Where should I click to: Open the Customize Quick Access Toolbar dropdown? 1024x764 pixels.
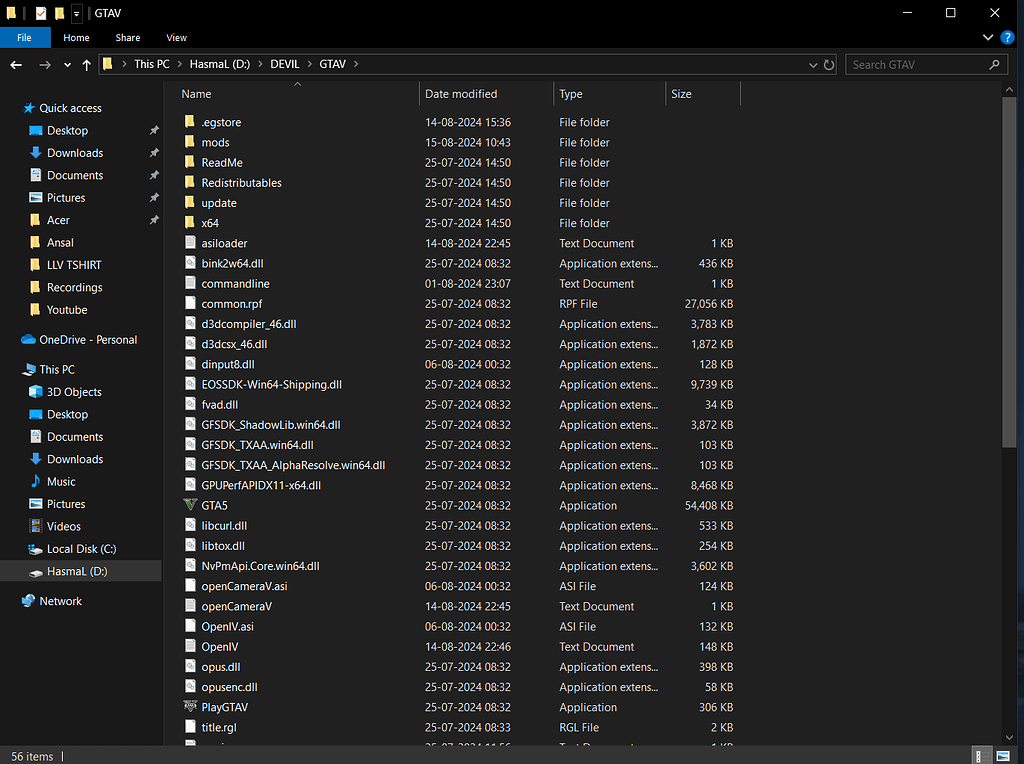point(77,13)
